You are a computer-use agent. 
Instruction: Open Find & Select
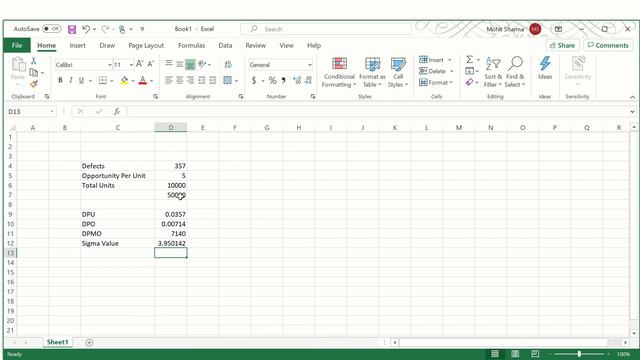pyautogui.click(x=515, y=72)
